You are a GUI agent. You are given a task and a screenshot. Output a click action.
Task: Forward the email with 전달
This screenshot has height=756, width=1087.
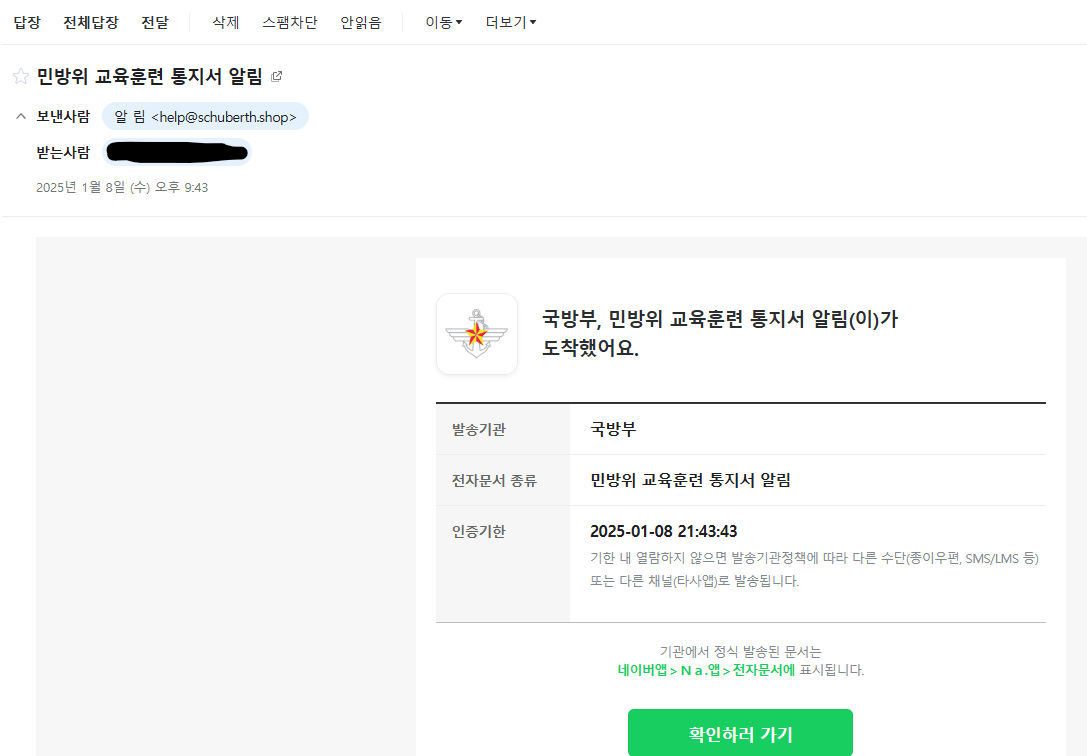tap(155, 22)
